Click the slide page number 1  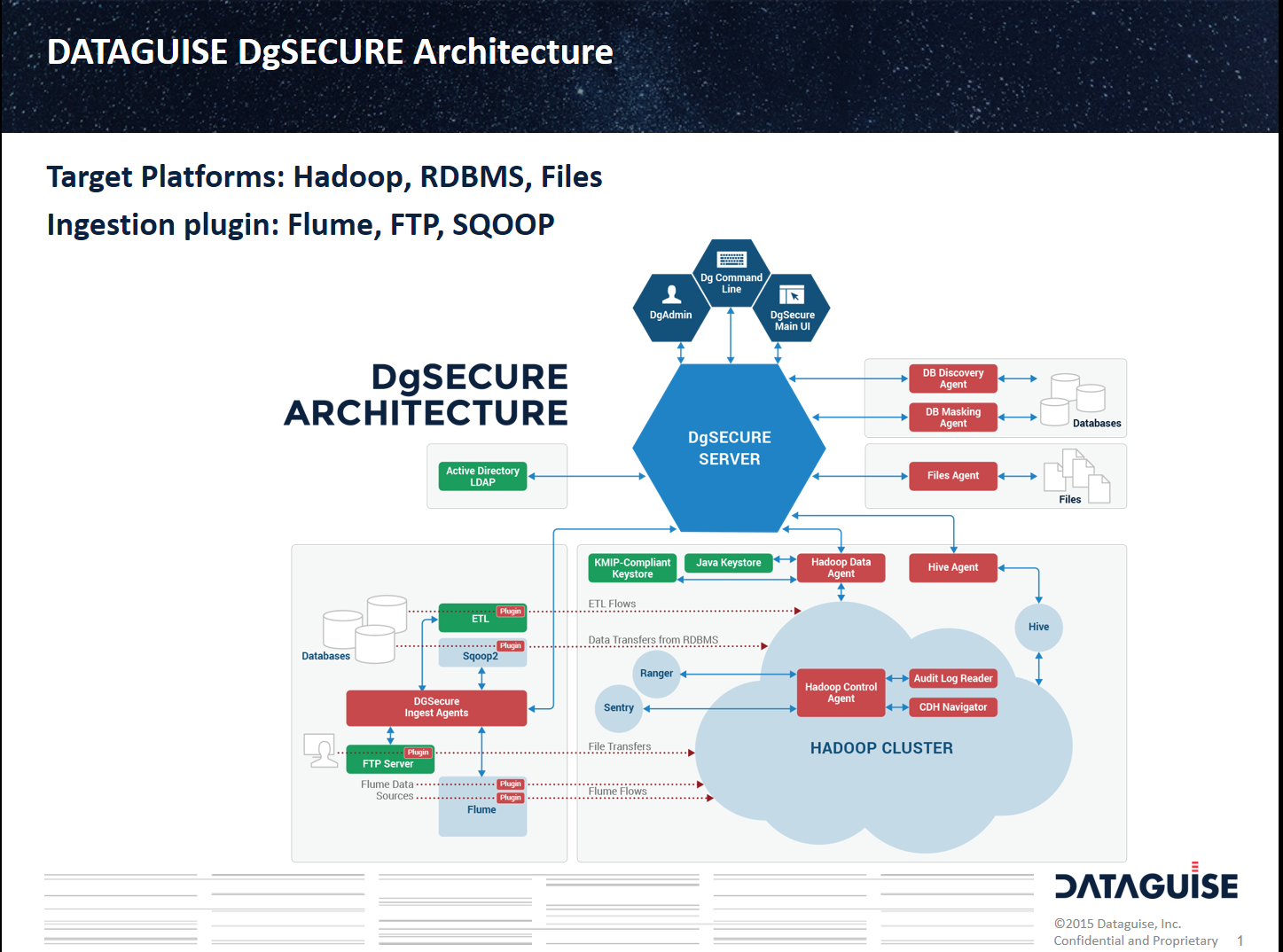1239,940
